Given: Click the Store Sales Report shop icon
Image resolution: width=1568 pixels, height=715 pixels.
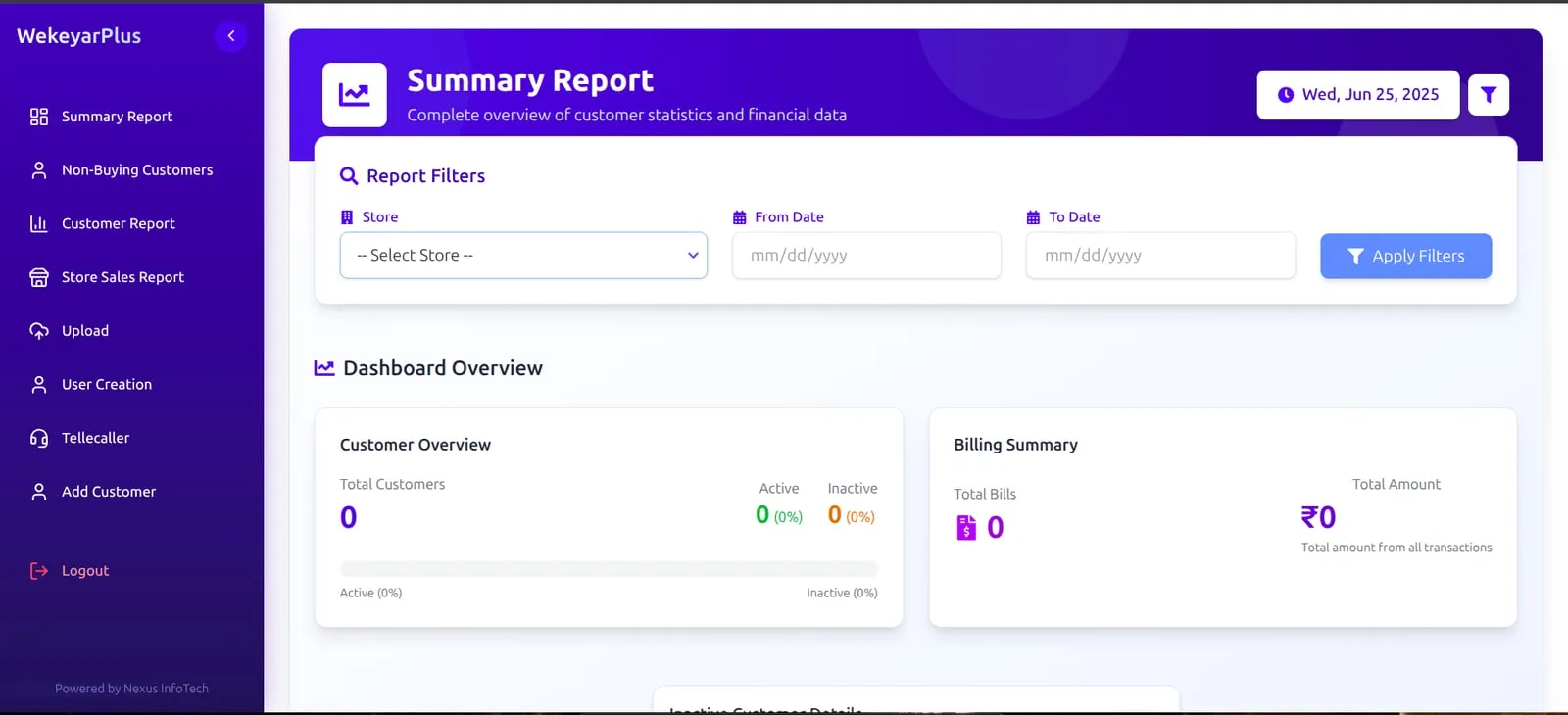Looking at the screenshot, I should pyautogui.click(x=39, y=277).
